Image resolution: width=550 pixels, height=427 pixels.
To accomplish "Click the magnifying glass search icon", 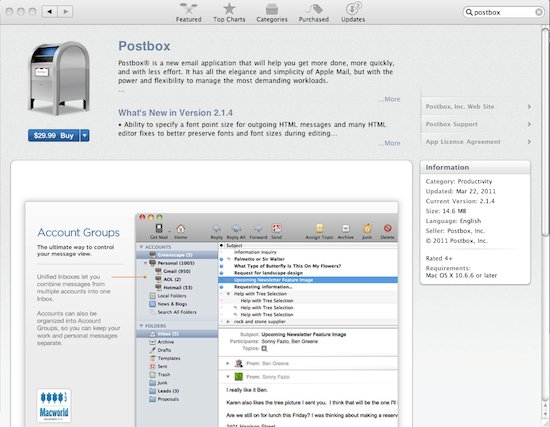I will [469, 12].
